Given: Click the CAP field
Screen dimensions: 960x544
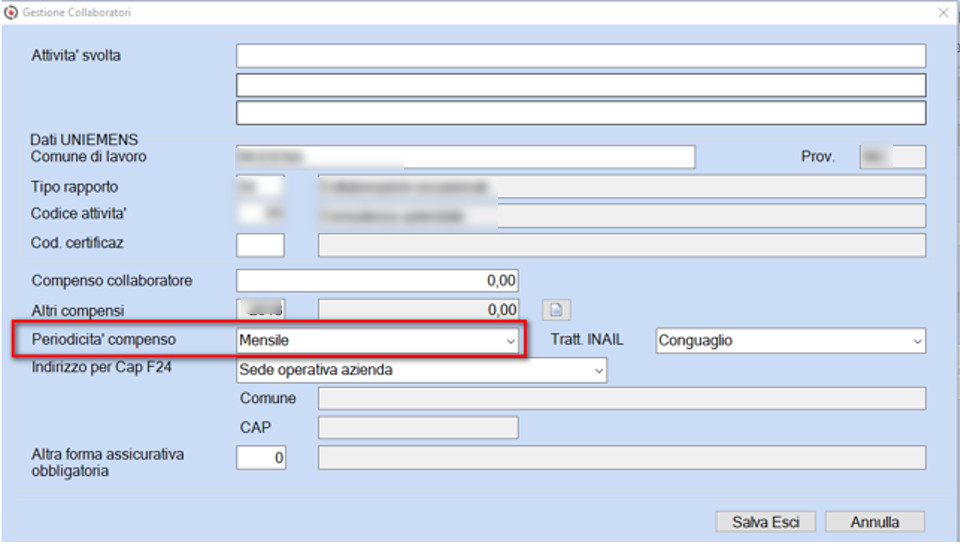Looking at the screenshot, I should [418, 428].
